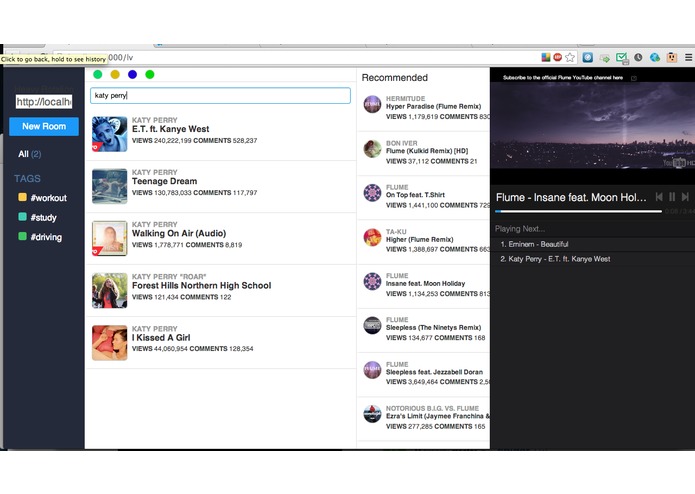The height and width of the screenshot is (494, 695).
Task: Click the face-shaped outlet extension icon
Action: 672,57
